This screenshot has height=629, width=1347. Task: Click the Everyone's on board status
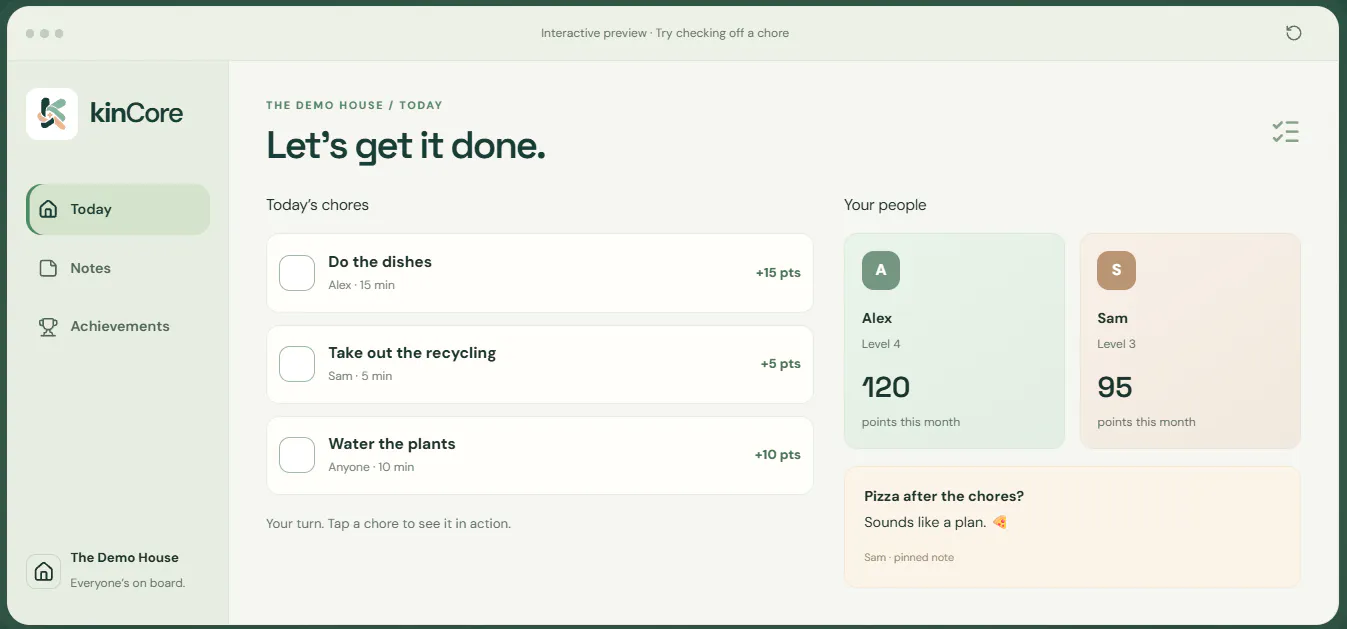click(x=128, y=583)
